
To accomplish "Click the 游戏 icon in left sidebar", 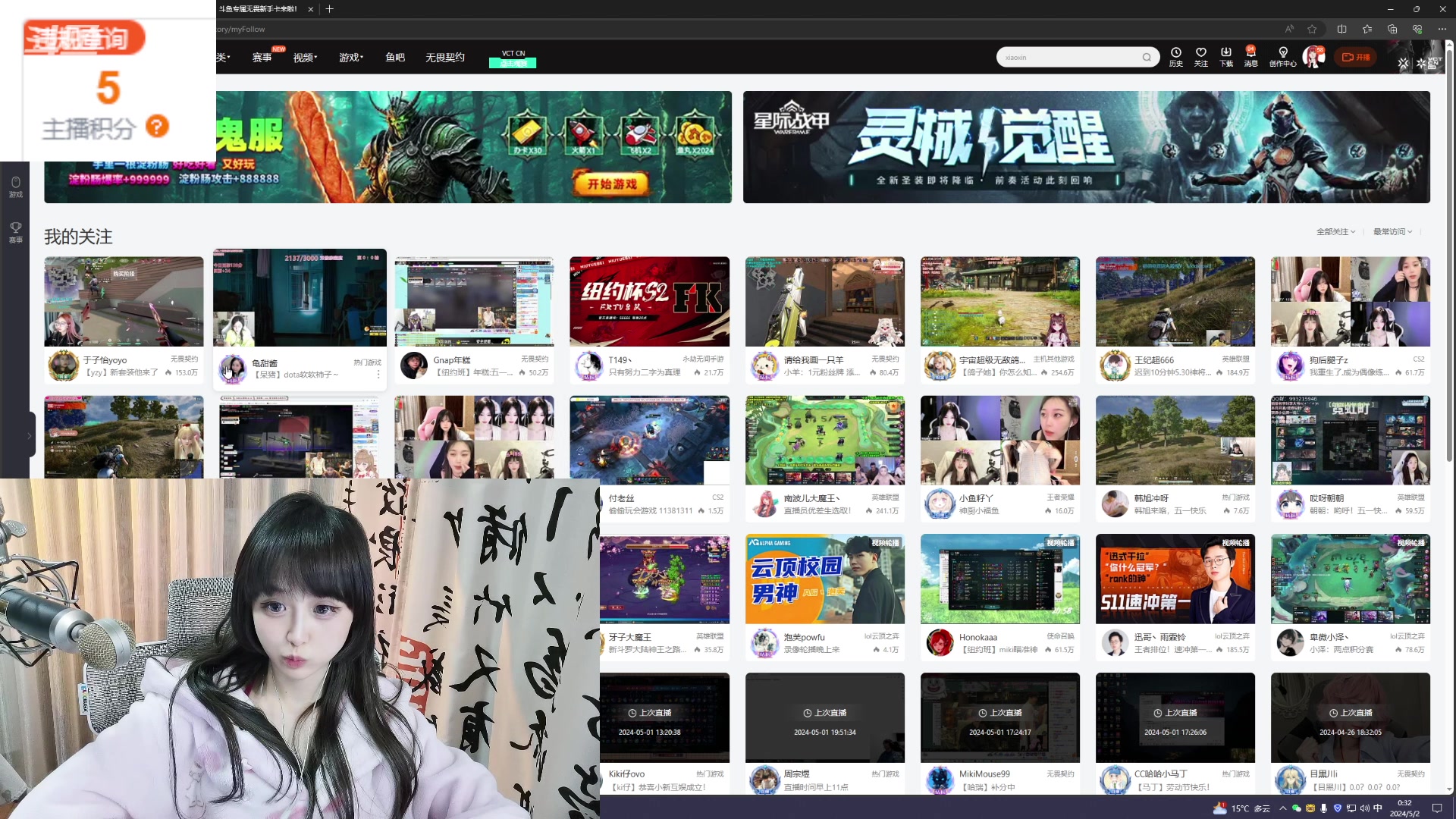I will 15,187.
